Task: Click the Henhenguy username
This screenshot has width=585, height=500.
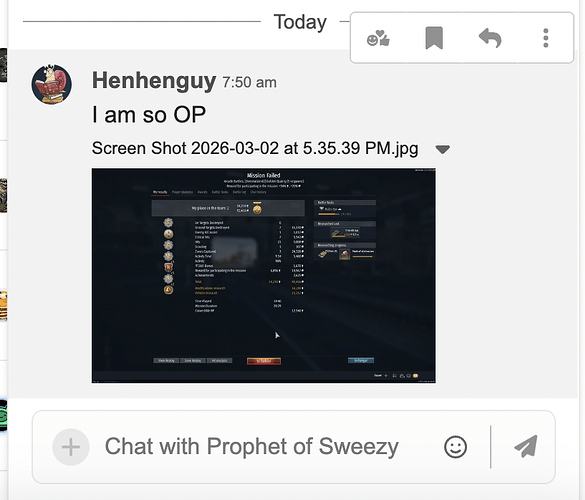Action: tap(154, 80)
